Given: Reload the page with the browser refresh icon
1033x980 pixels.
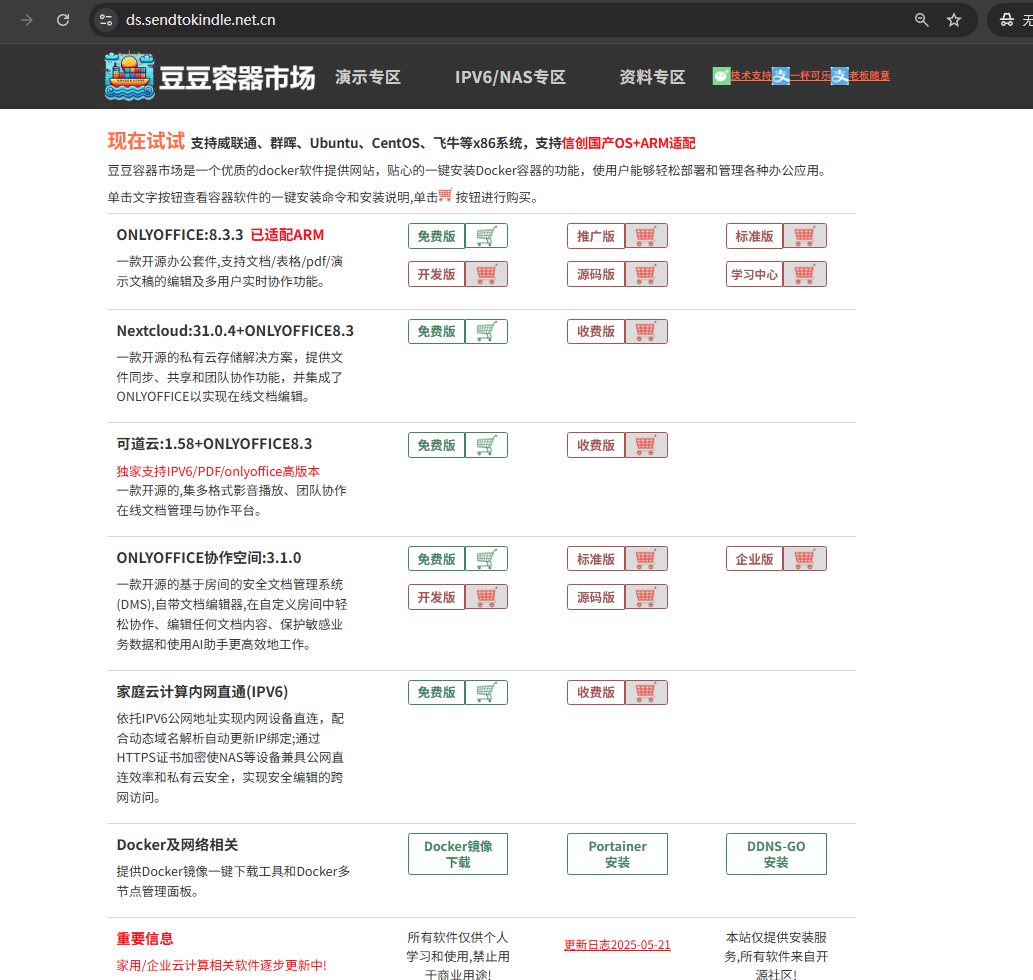Looking at the screenshot, I should 63,20.
